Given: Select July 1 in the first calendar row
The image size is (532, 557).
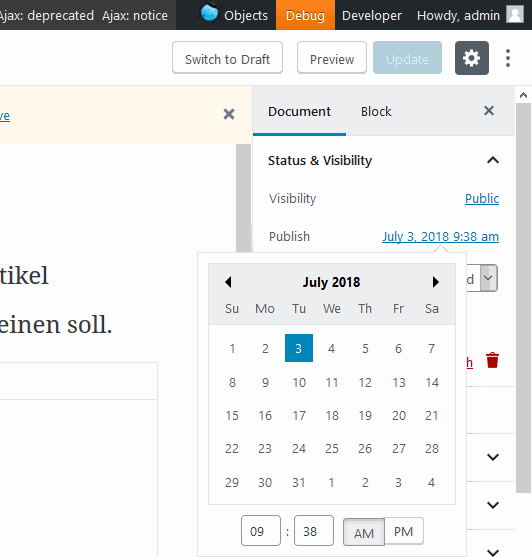Looking at the screenshot, I should point(232,348).
